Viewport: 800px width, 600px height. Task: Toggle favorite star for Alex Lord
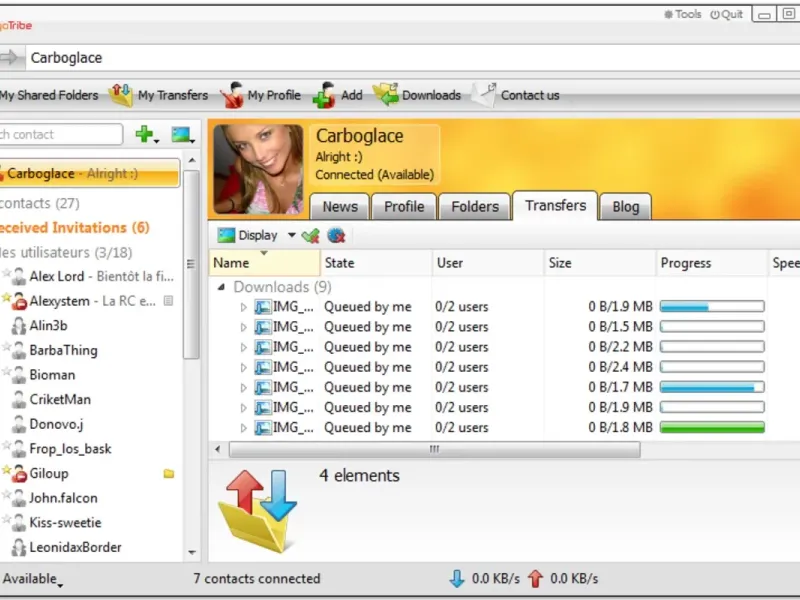point(6,273)
